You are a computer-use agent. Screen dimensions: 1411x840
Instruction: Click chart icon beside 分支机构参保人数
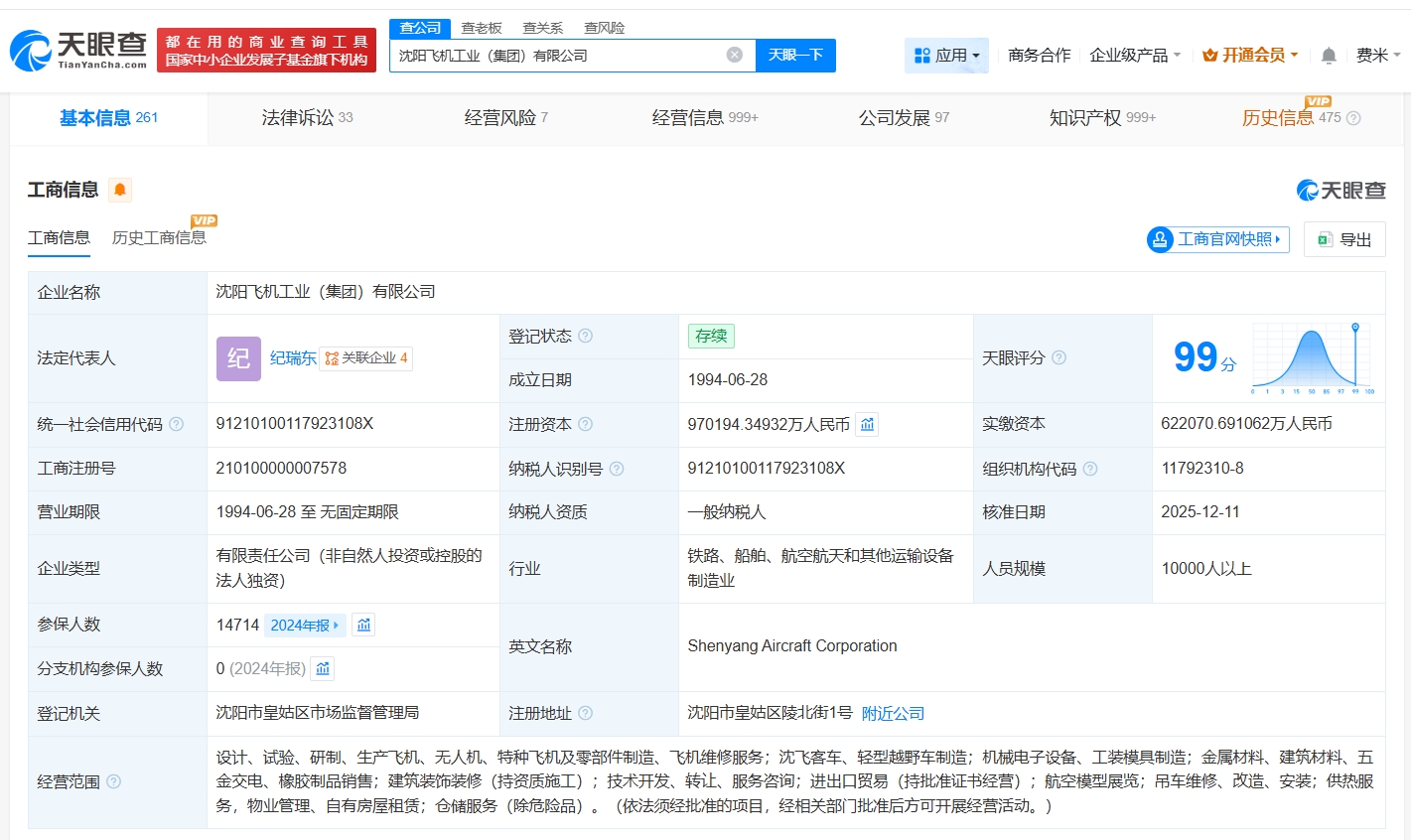pos(323,669)
